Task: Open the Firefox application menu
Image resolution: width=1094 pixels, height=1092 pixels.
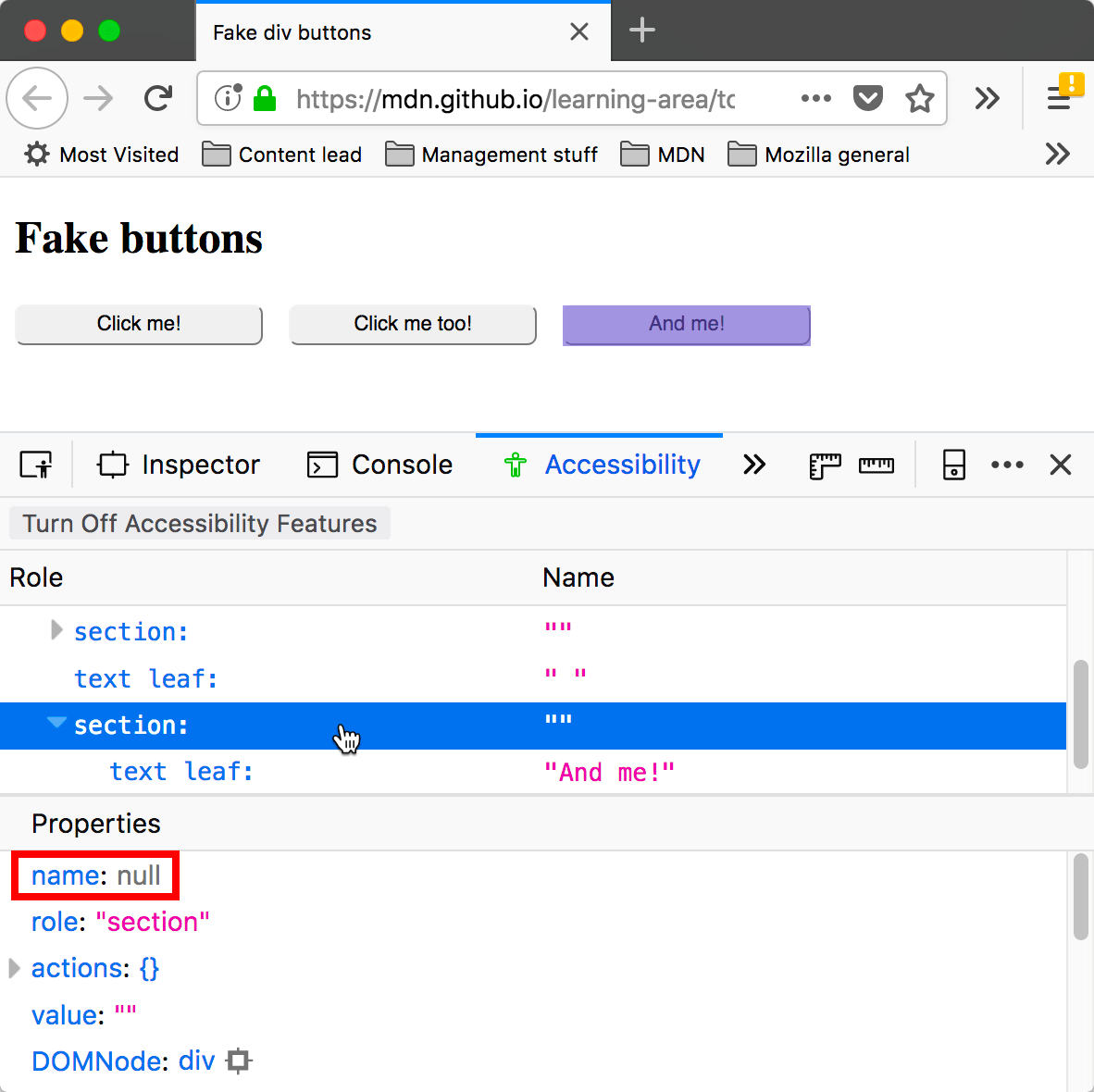Action: tap(1059, 98)
